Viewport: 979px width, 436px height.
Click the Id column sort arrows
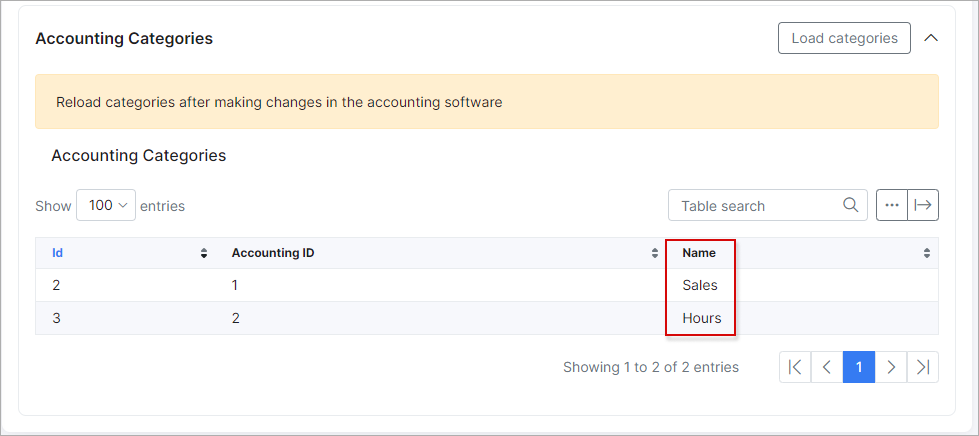click(x=204, y=254)
